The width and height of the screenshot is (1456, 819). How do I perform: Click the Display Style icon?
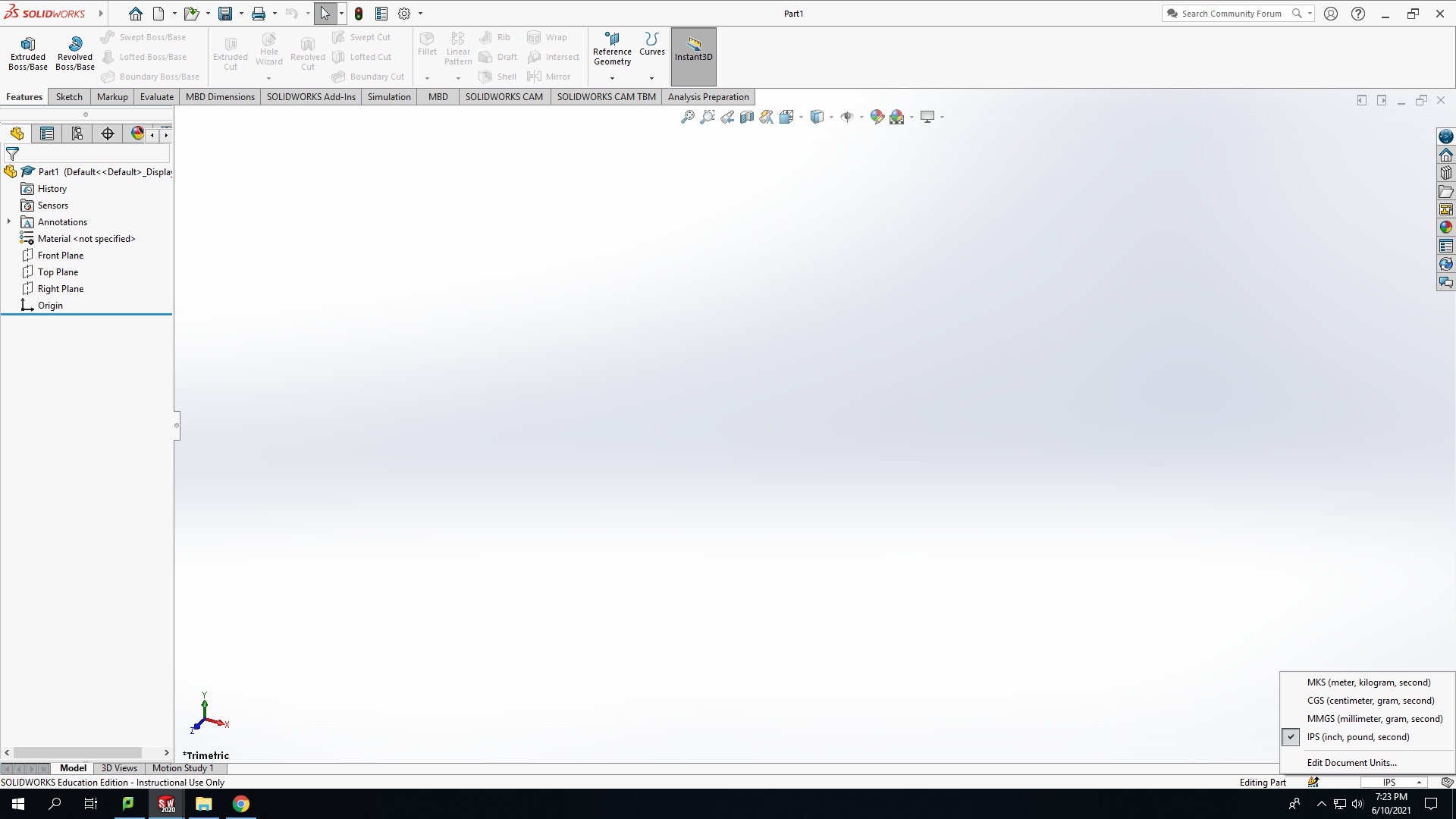click(x=817, y=117)
